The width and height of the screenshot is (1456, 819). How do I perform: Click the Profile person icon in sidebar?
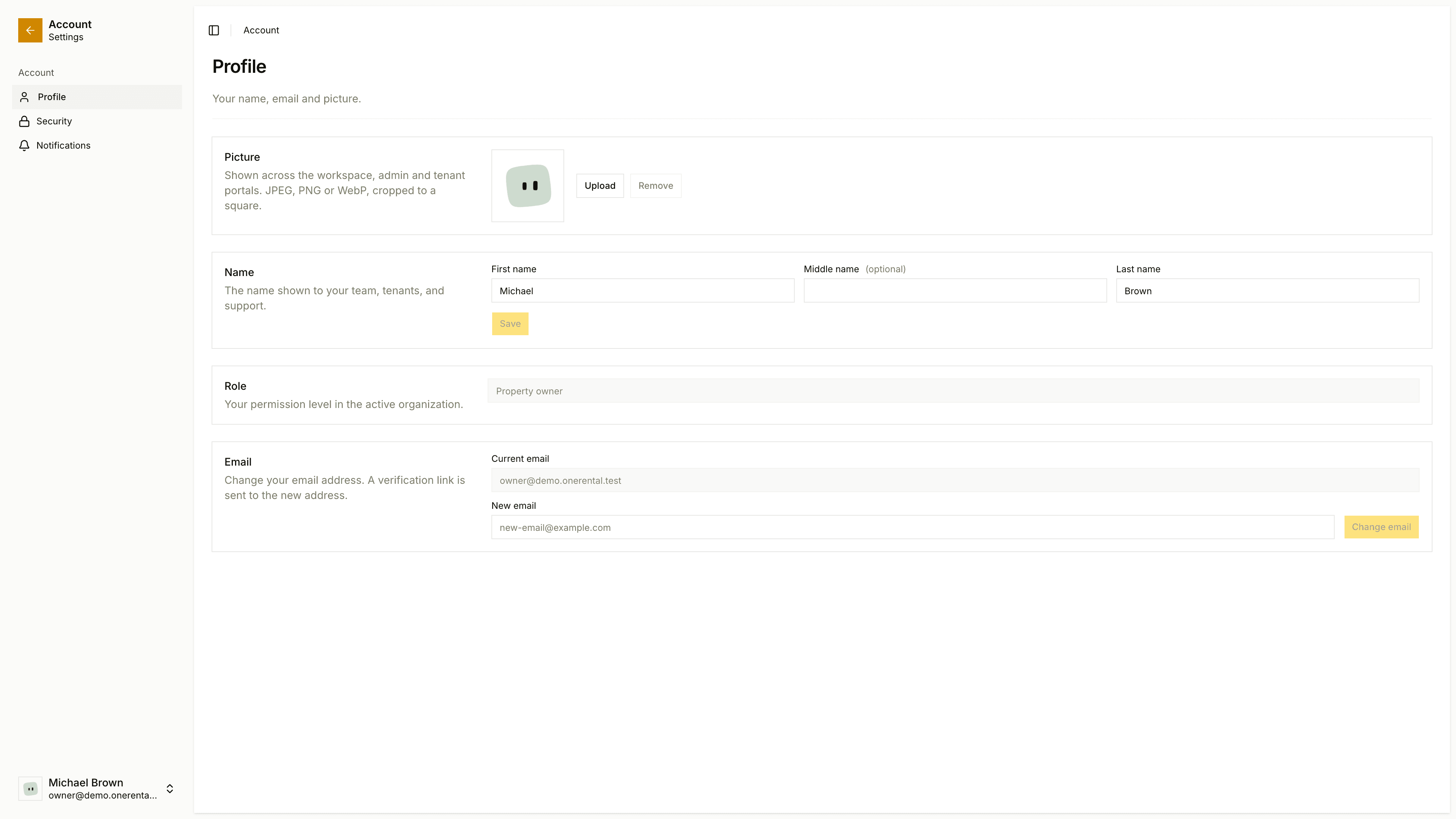[24, 97]
